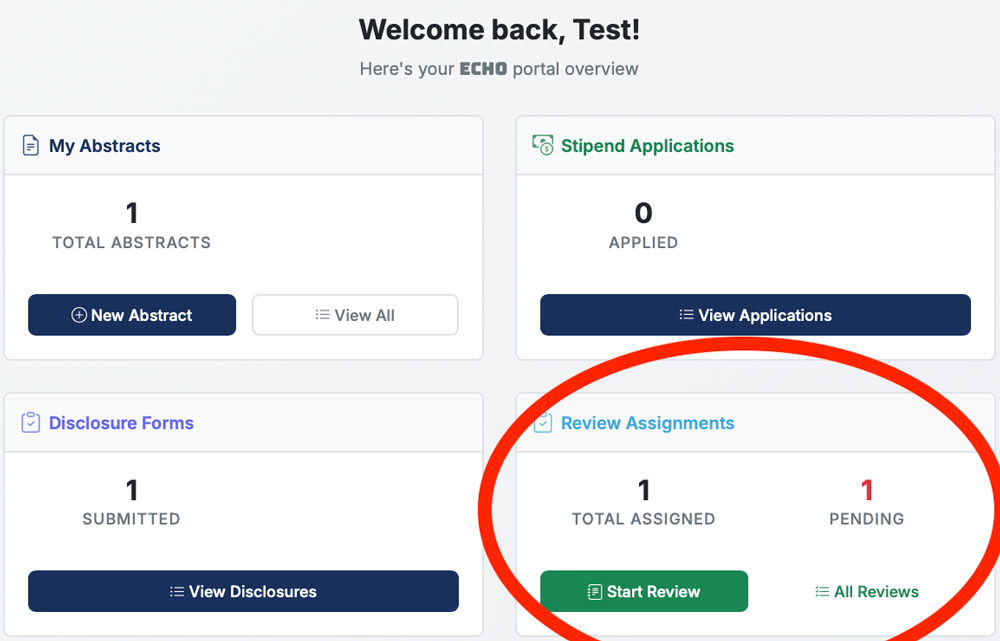Click the Total Assigned reviews count

[x=643, y=490]
